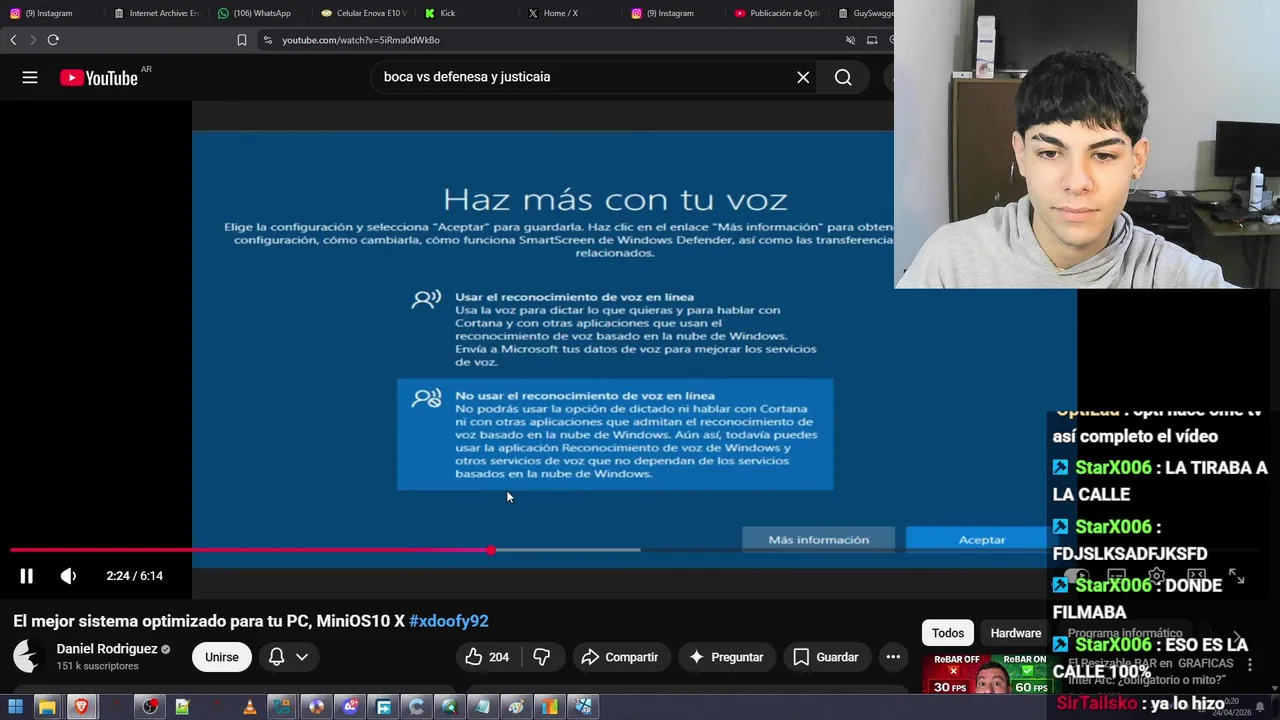Image resolution: width=1280 pixels, height=720 pixels.
Task: Like the video with 204 likes
Action: click(x=487, y=657)
